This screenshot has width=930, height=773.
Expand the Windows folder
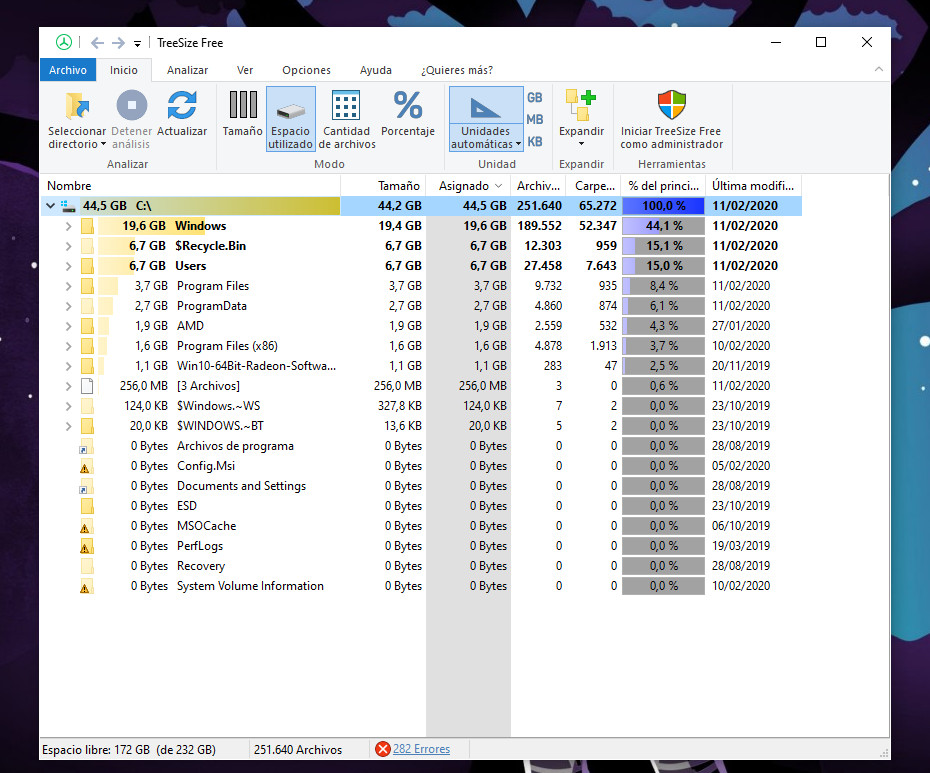click(x=68, y=226)
